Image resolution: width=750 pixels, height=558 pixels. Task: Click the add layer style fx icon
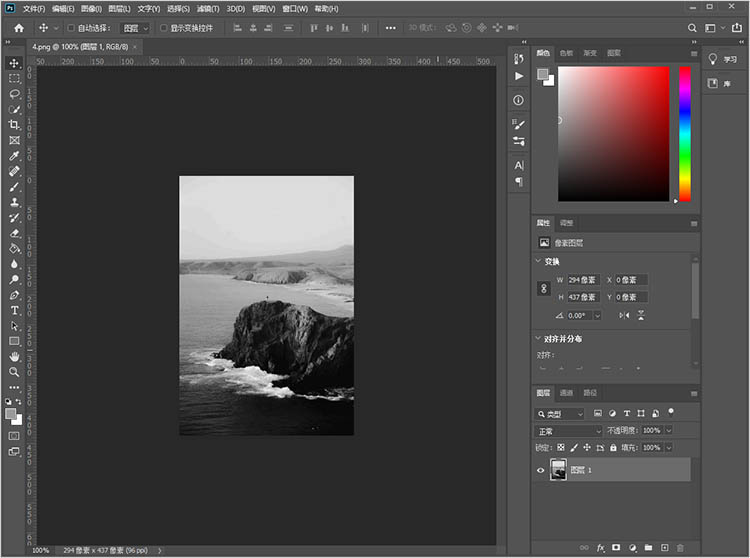tap(601, 548)
